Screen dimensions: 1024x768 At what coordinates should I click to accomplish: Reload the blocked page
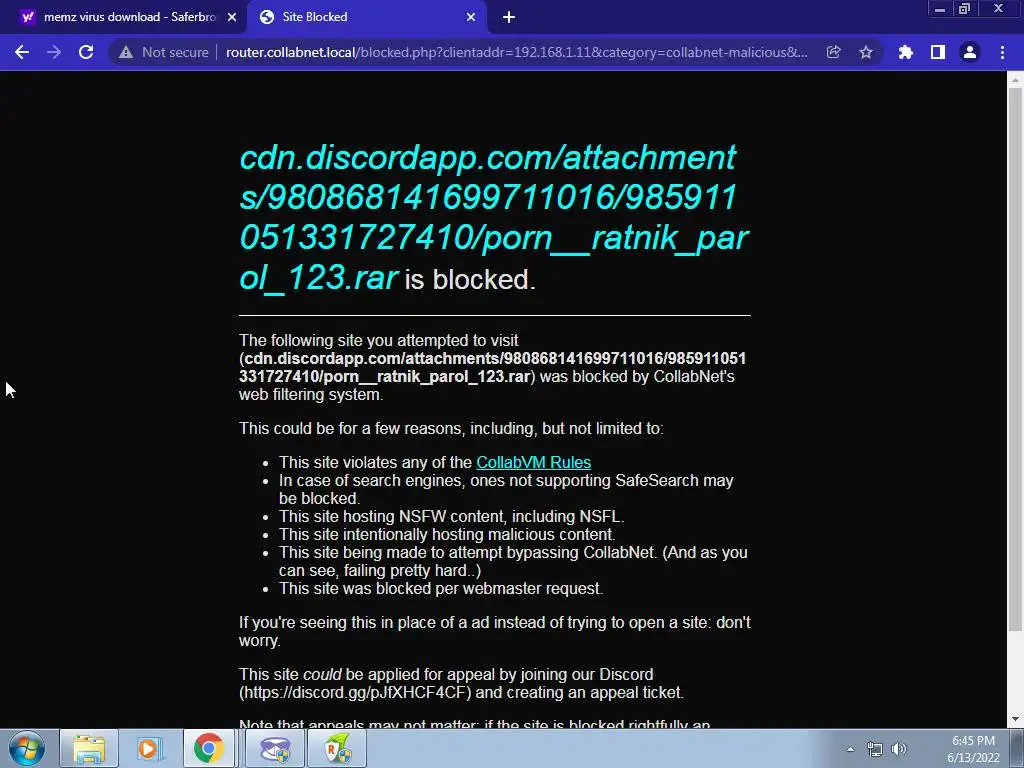(x=86, y=52)
